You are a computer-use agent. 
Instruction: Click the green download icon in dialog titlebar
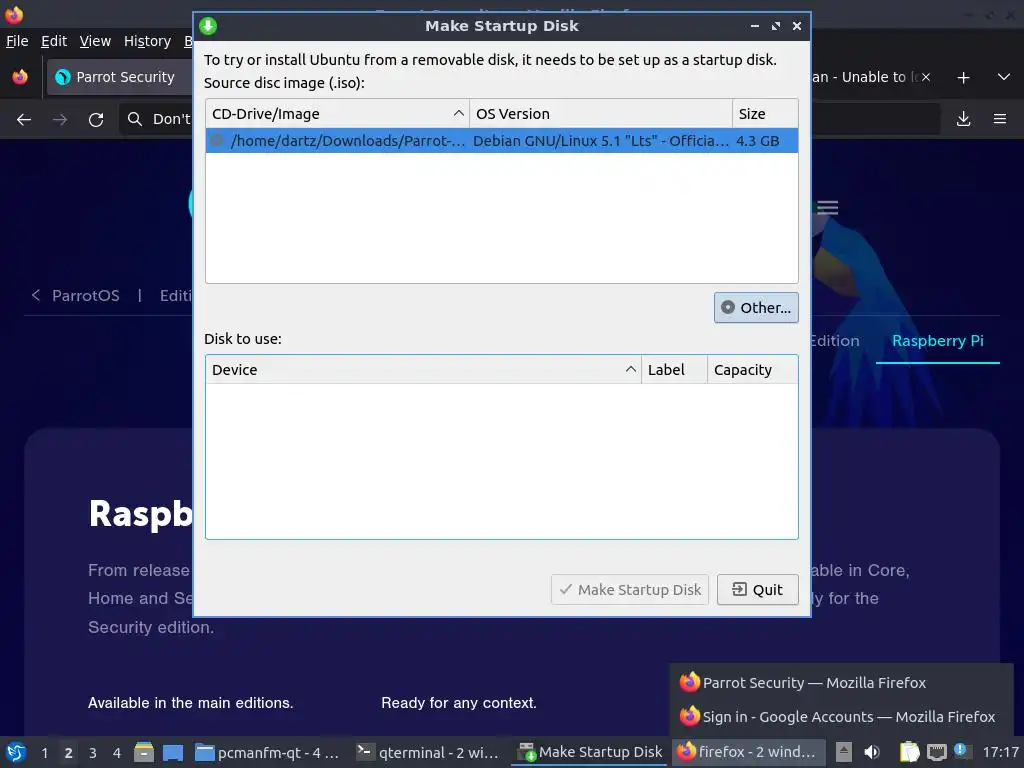[208, 26]
